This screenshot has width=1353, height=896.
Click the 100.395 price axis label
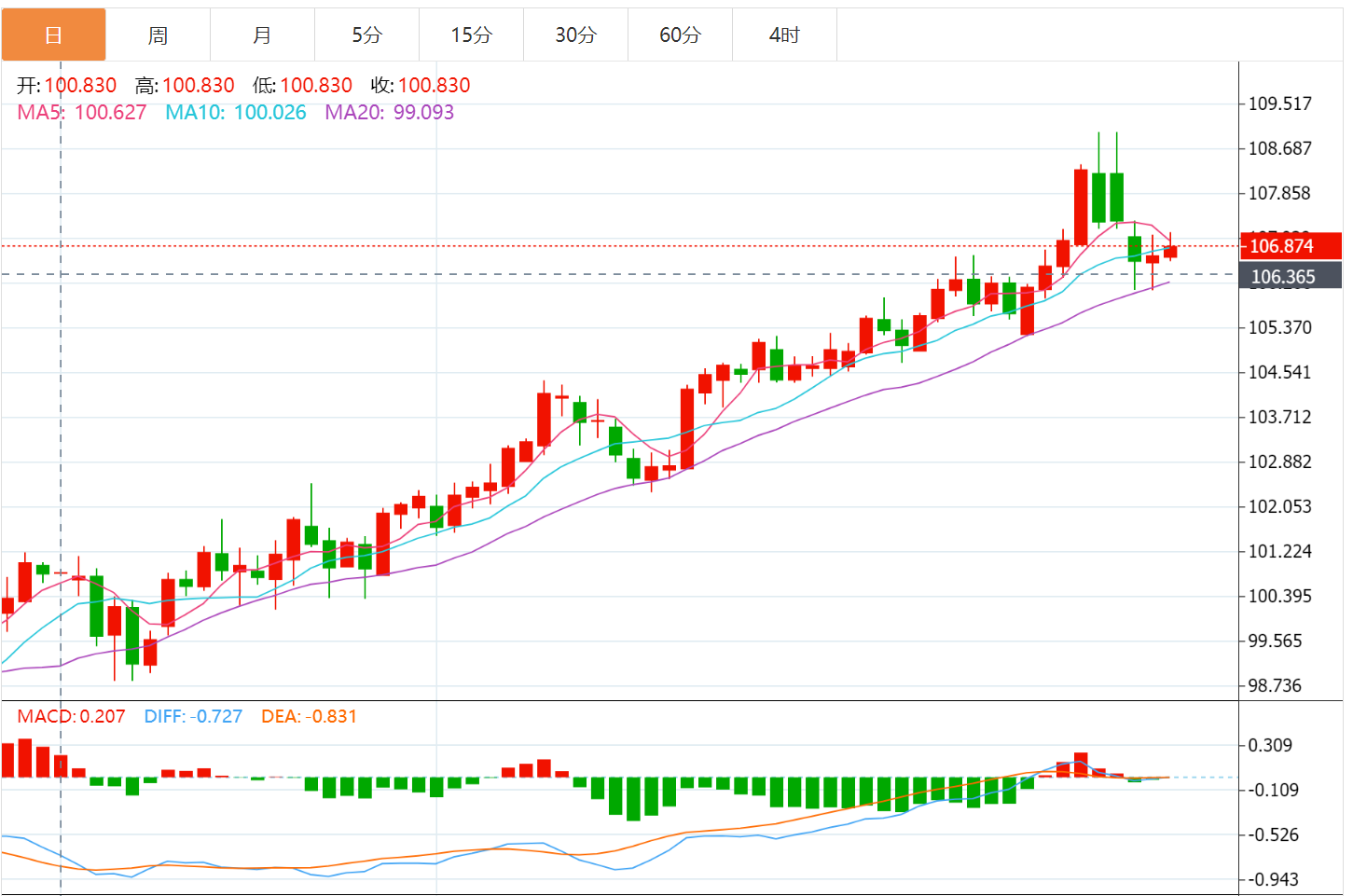[x=1280, y=596]
